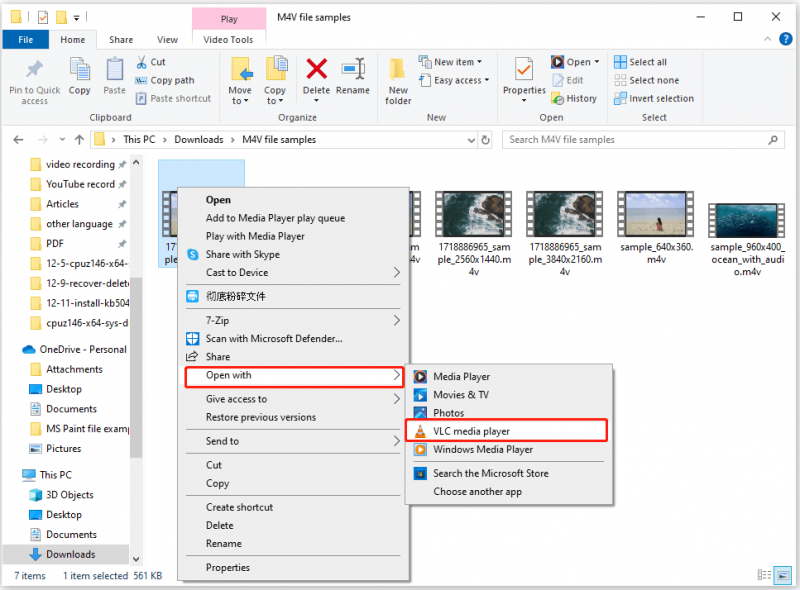Click Create shortcut in context menu
This screenshot has width=800, height=590.
click(295, 507)
